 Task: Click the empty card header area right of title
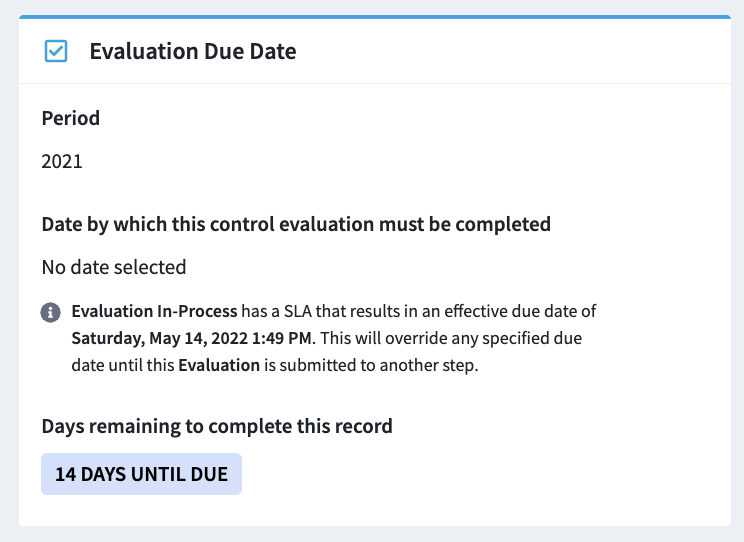[512, 51]
